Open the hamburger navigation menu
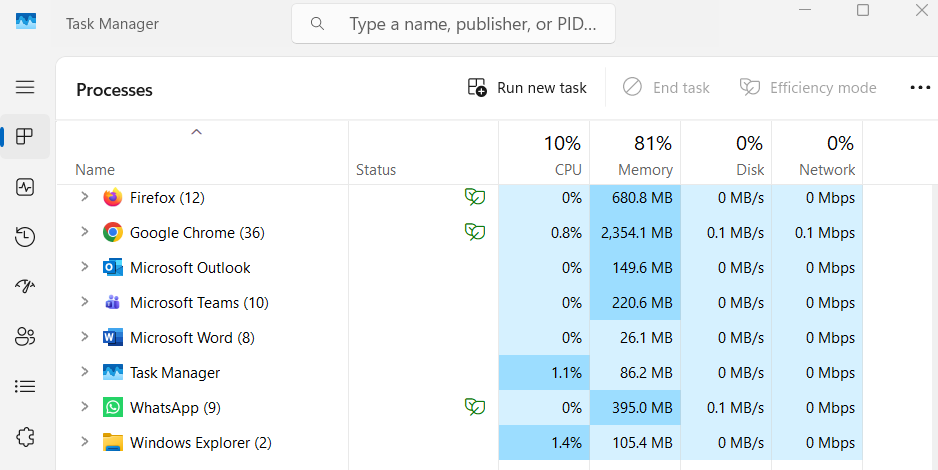 25,87
